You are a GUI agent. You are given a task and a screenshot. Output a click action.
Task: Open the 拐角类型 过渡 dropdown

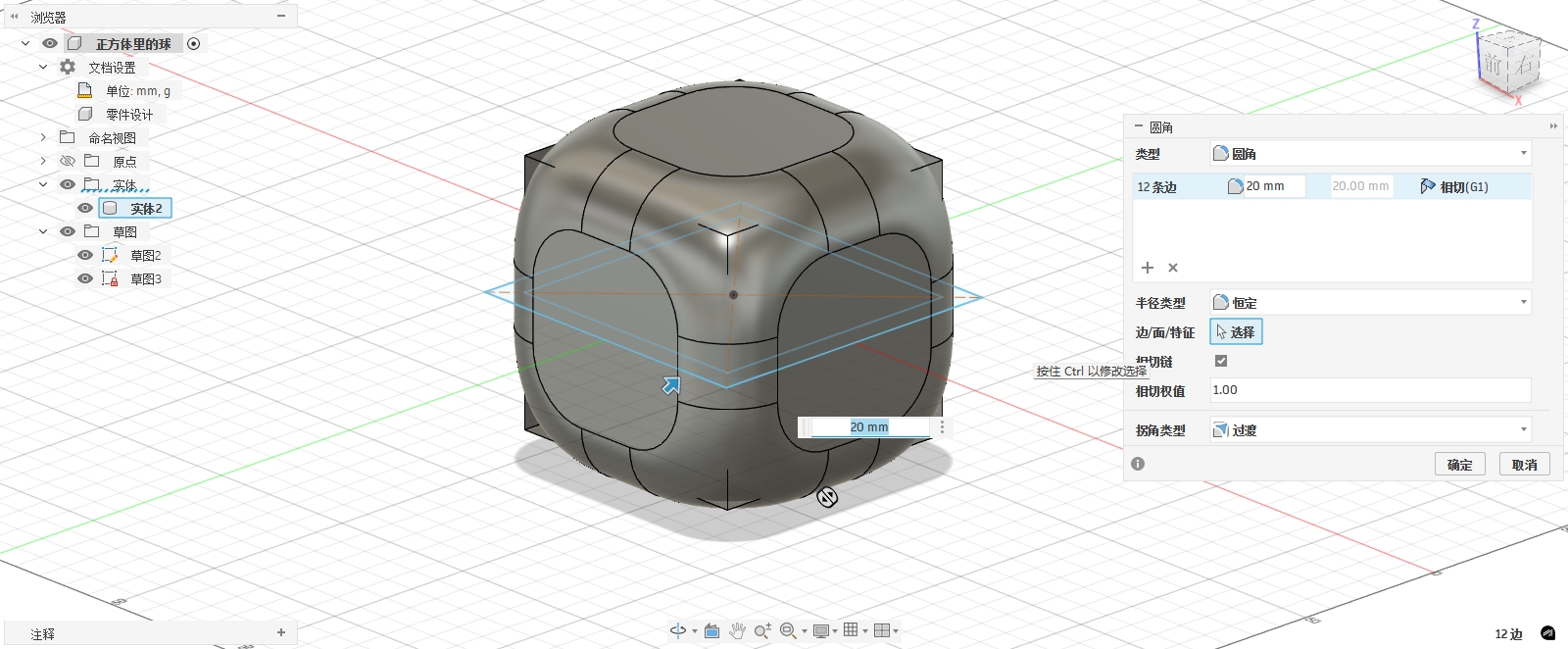pos(1370,429)
